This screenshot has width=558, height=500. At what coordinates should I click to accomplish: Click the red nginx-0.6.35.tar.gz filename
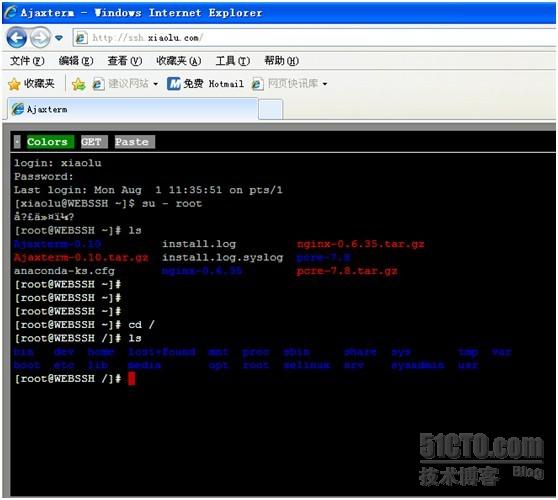click(360, 244)
